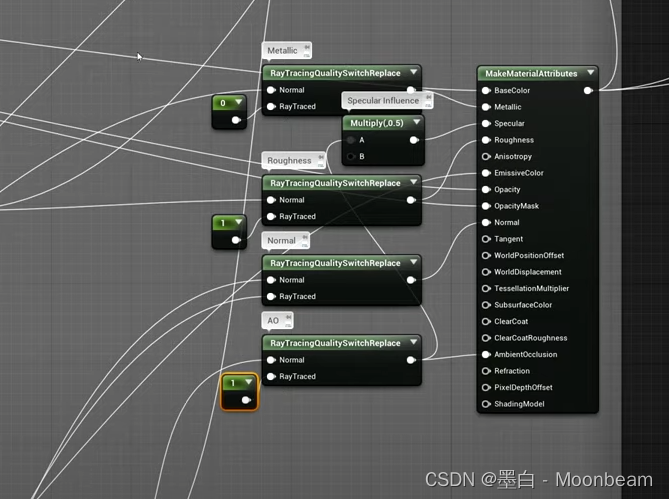Click the Opacity input pin
Viewport: 669px width, 499px height.
coord(486,189)
